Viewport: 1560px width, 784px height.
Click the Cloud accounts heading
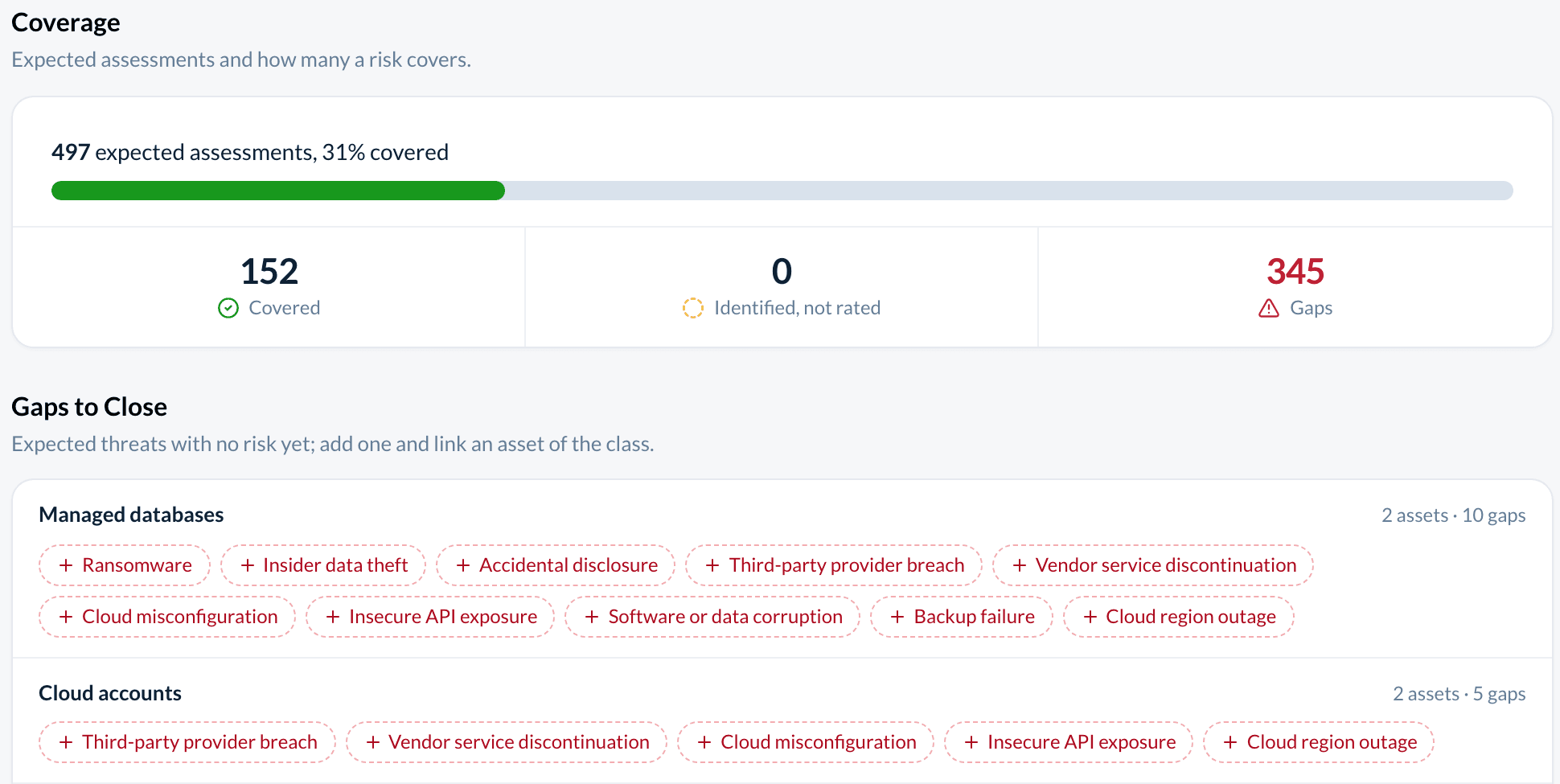coord(110,693)
